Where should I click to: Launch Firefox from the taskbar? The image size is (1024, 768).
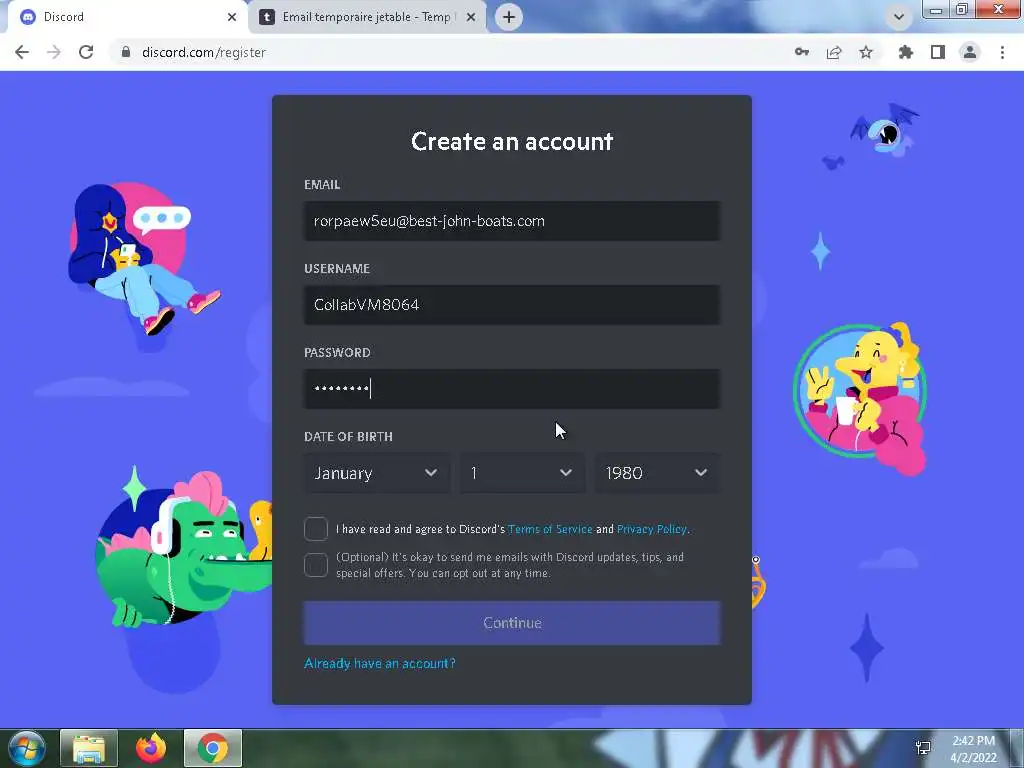[151, 748]
